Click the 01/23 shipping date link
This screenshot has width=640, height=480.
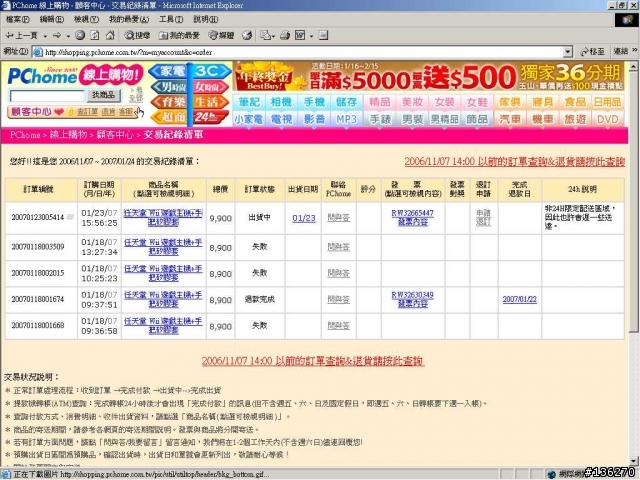(304, 218)
